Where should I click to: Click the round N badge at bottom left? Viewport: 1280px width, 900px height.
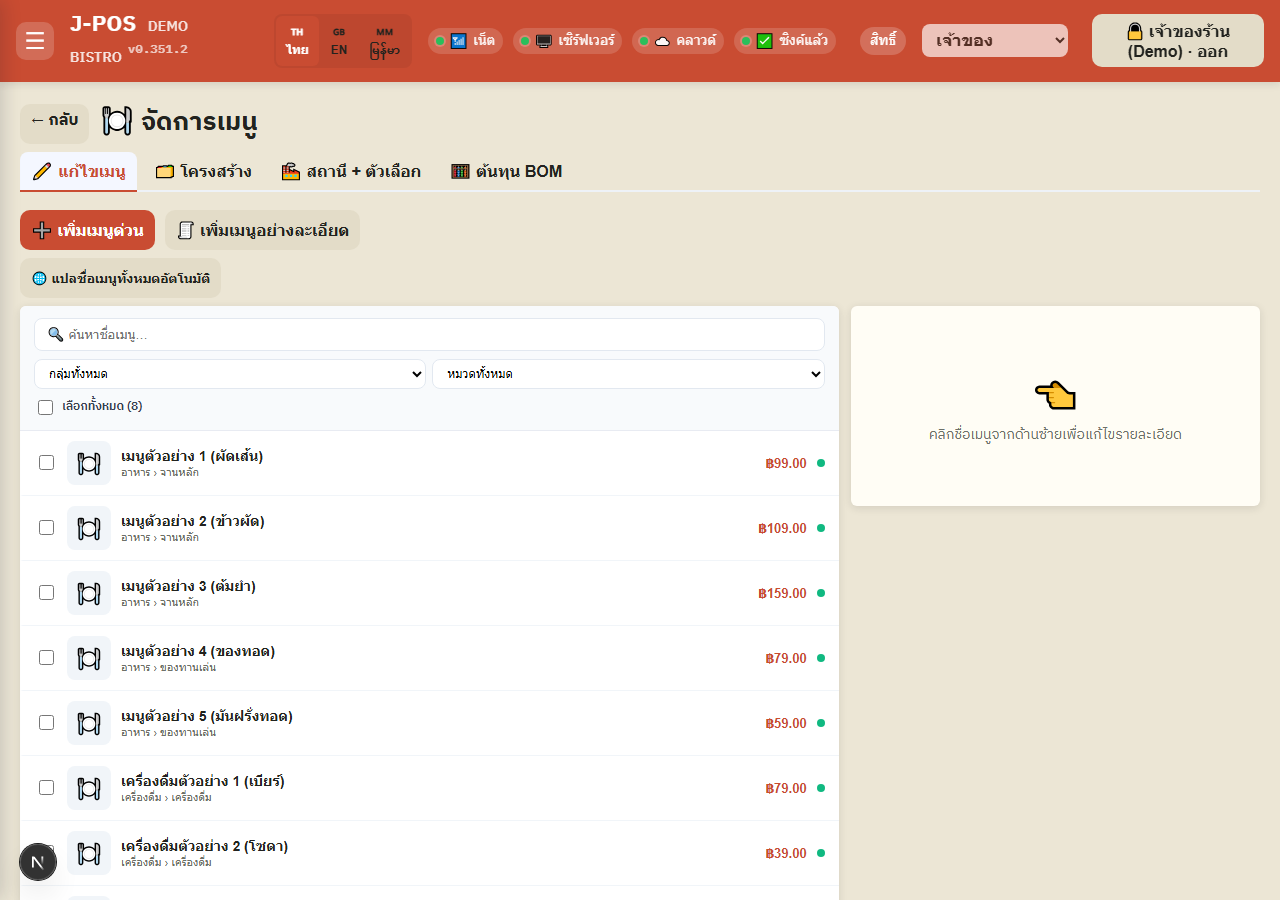[x=38, y=862]
